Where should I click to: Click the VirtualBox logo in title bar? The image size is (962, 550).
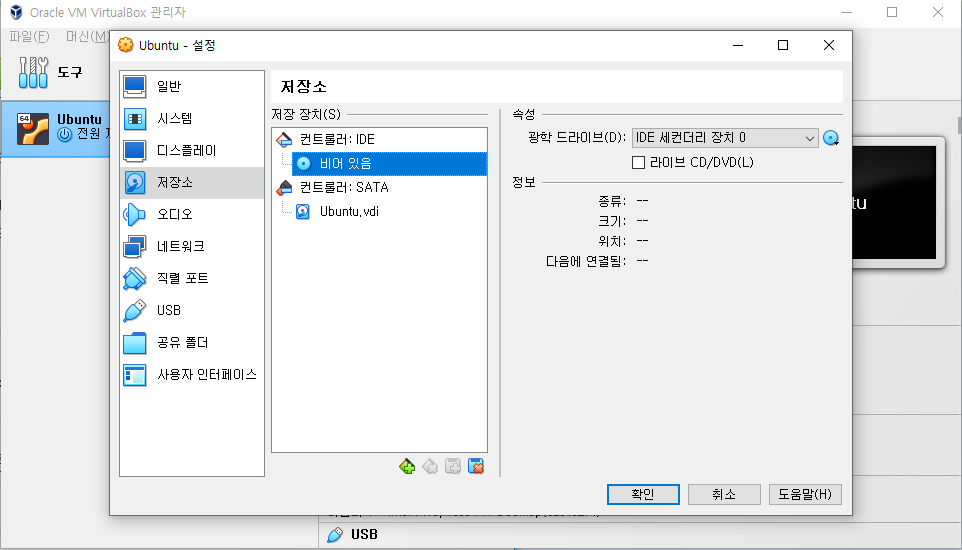[x=17, y=12]
